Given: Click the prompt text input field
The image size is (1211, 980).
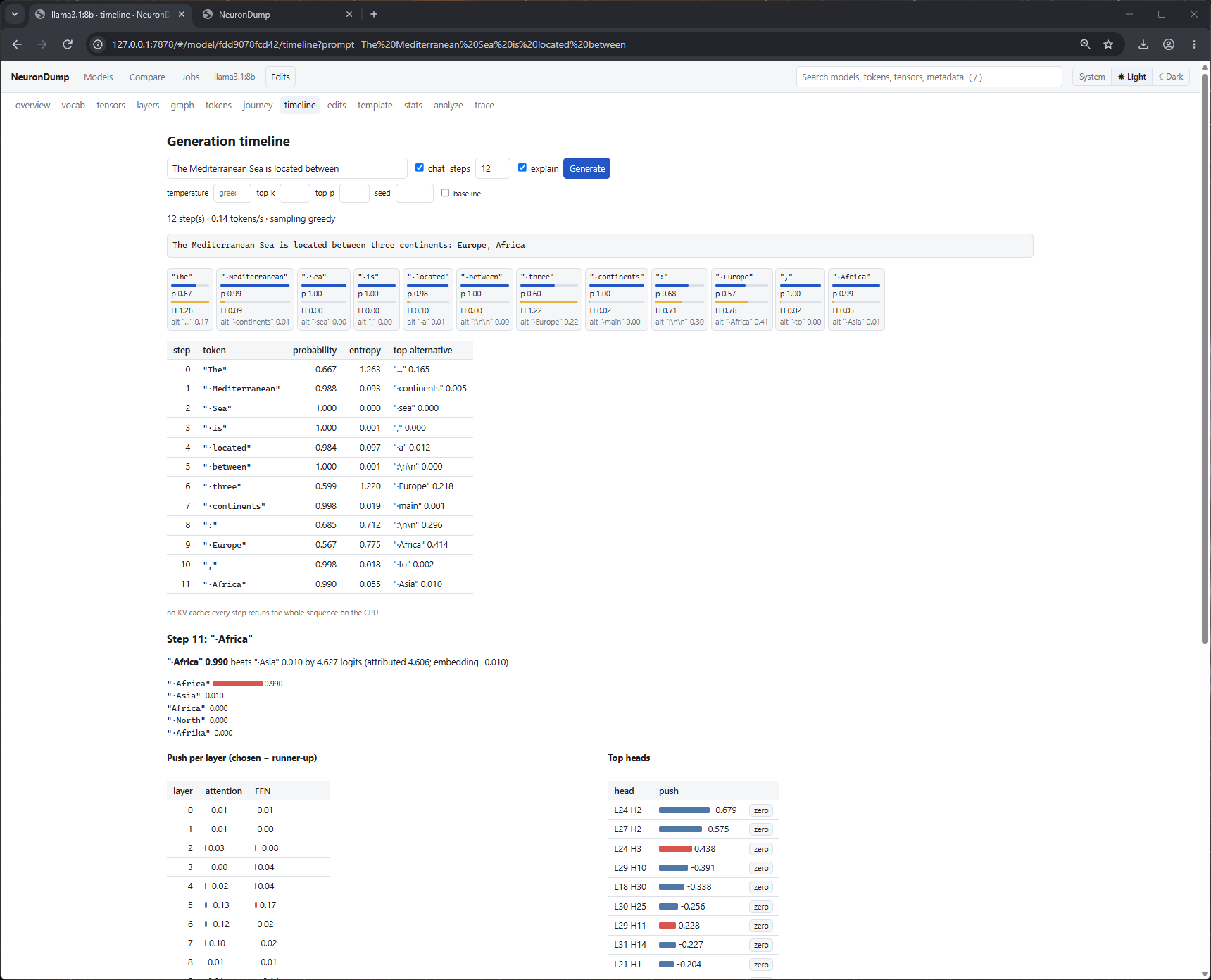Looking at the screenshot, I should pyautogui.click(x=287, y=168).
